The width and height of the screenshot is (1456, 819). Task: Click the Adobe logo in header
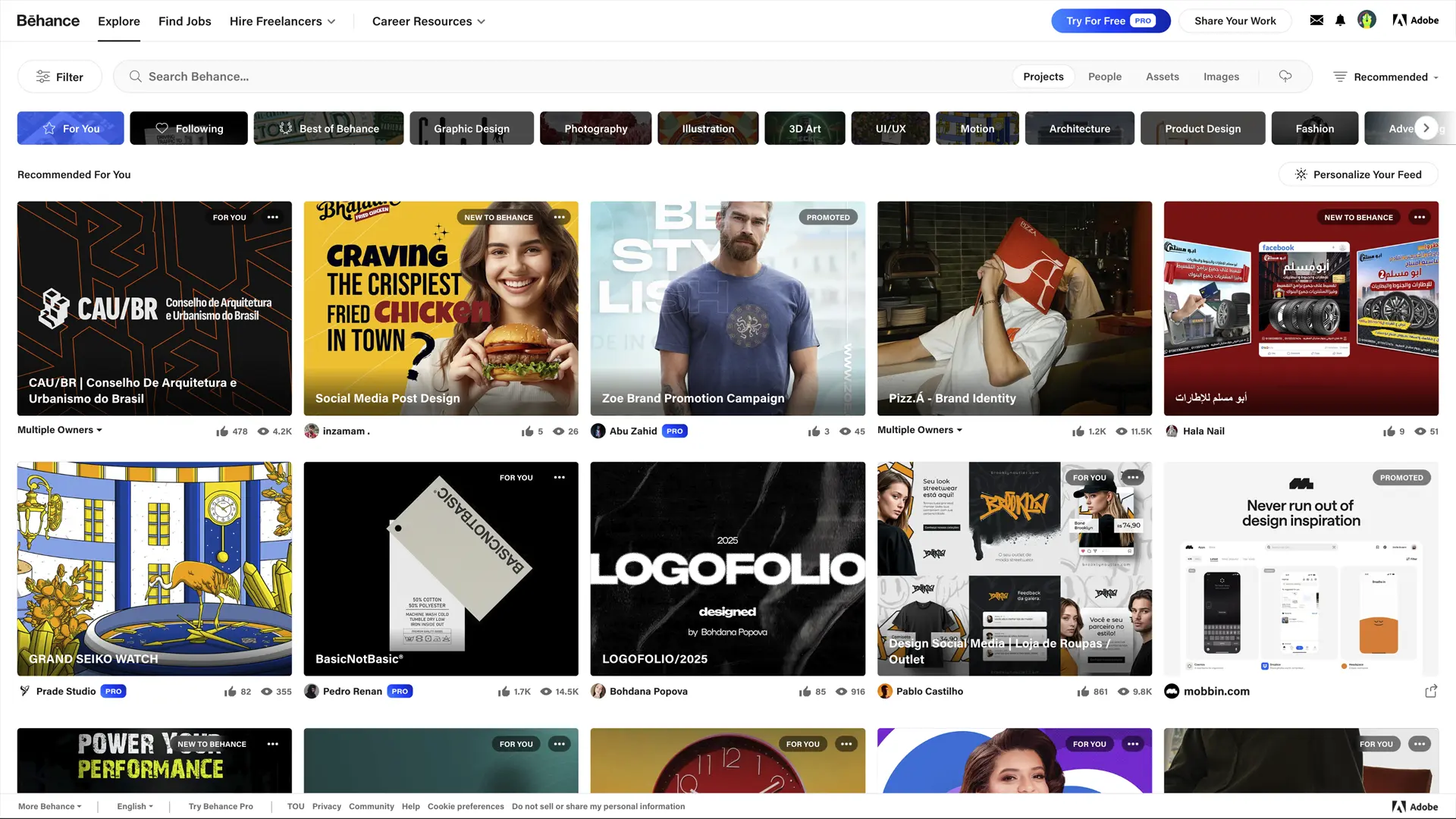(x=1415, y=20)
